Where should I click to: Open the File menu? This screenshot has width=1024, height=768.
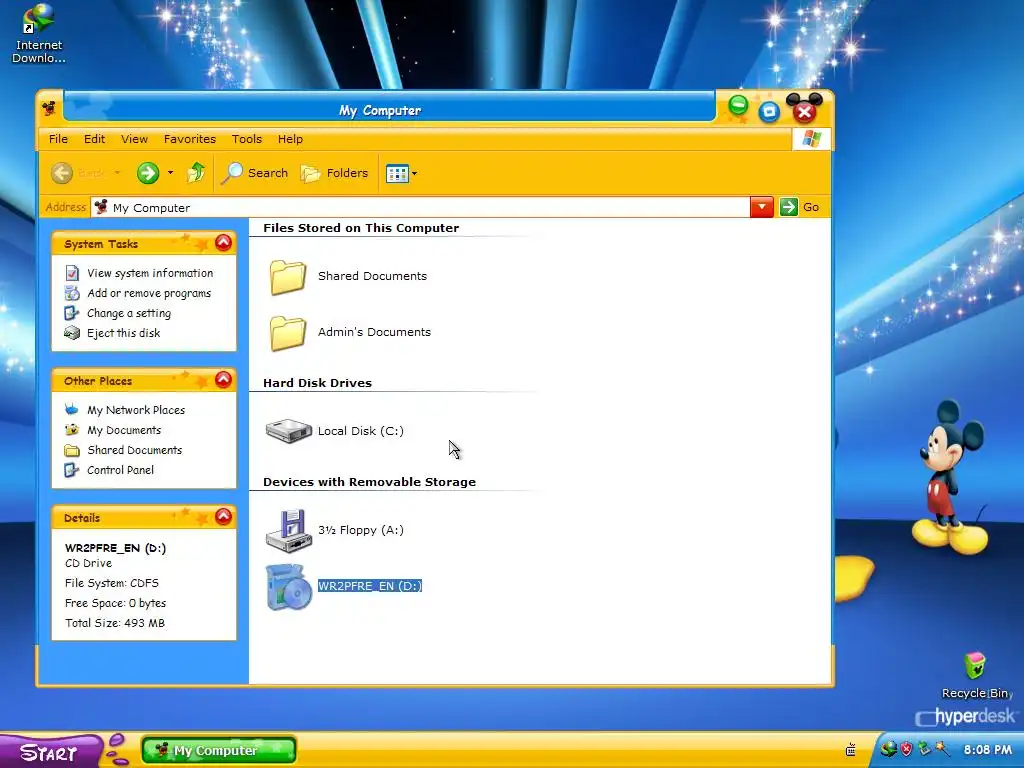(x=58, y=139)
